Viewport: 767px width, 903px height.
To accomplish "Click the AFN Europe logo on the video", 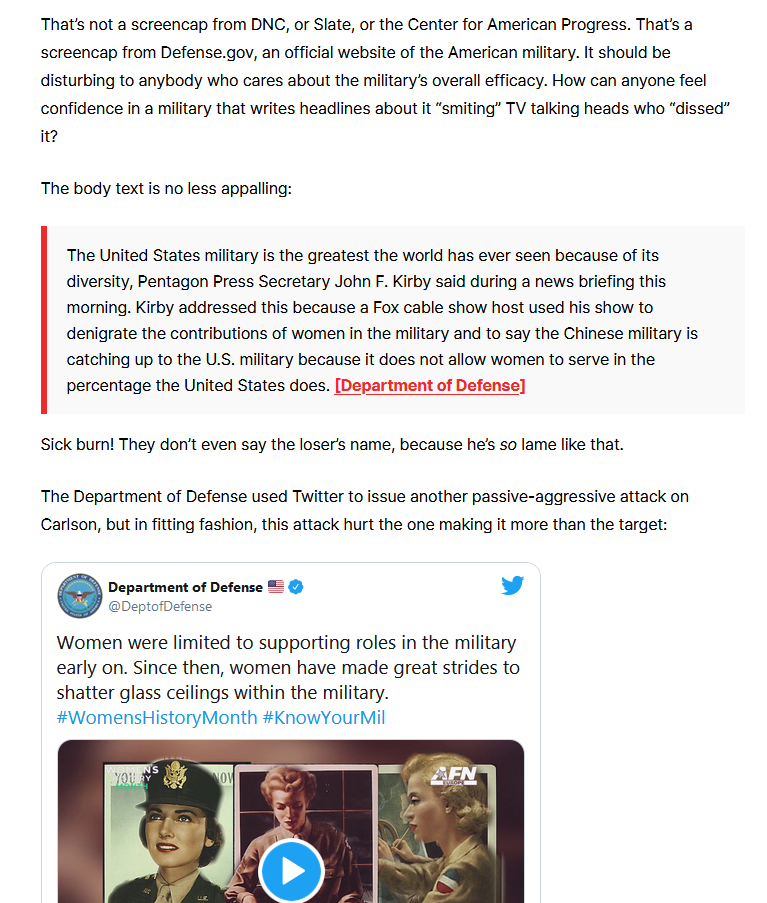I will pyautogui.click(x=454, y=776).
